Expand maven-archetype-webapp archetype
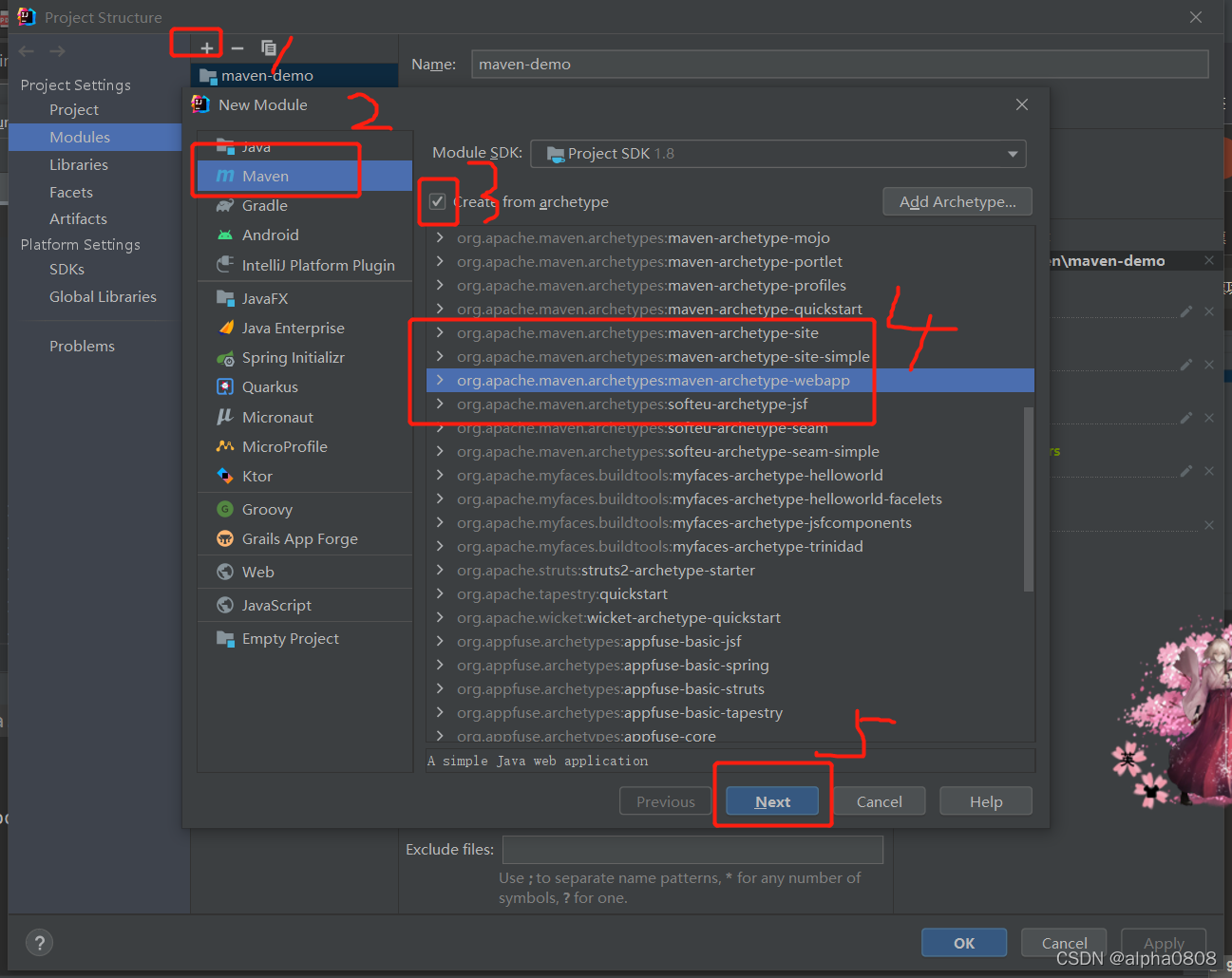Viewport: 1232px width, 978px height. point(440,380)
